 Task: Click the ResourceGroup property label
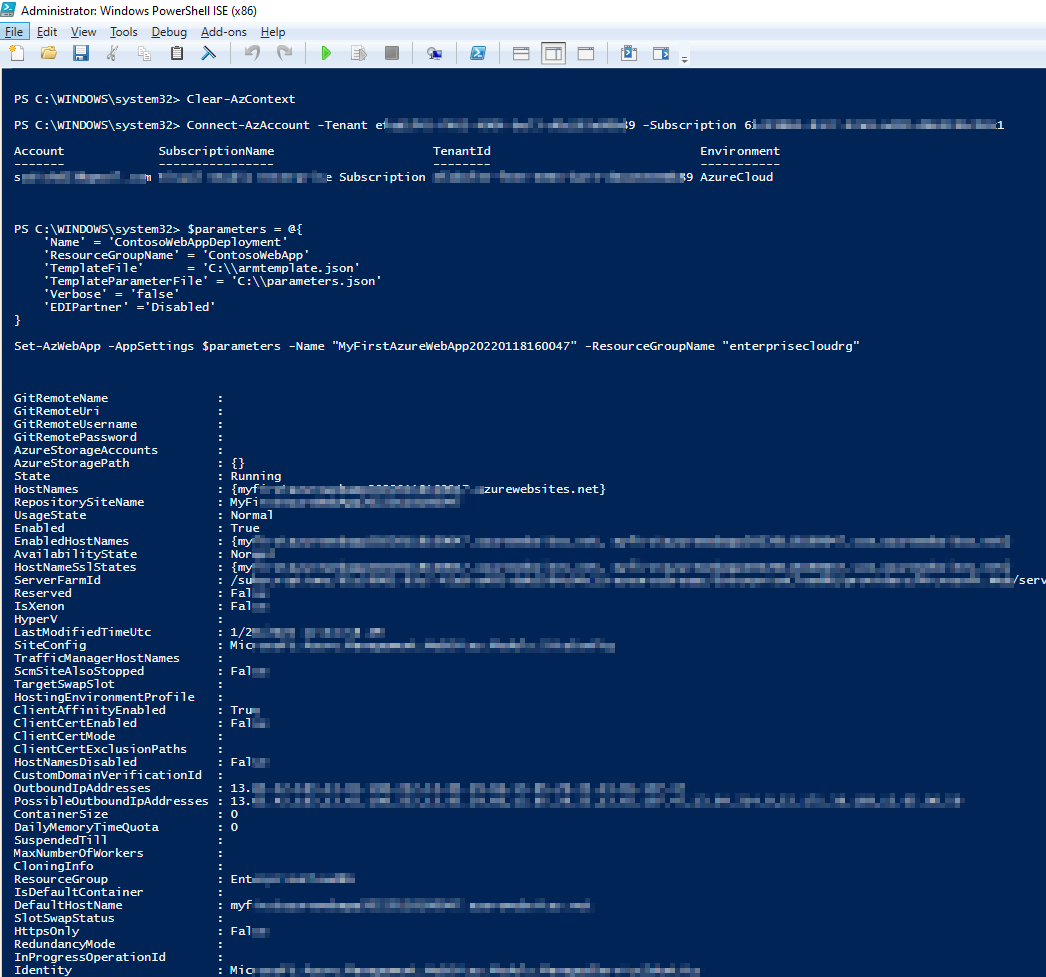coord(61,879)
